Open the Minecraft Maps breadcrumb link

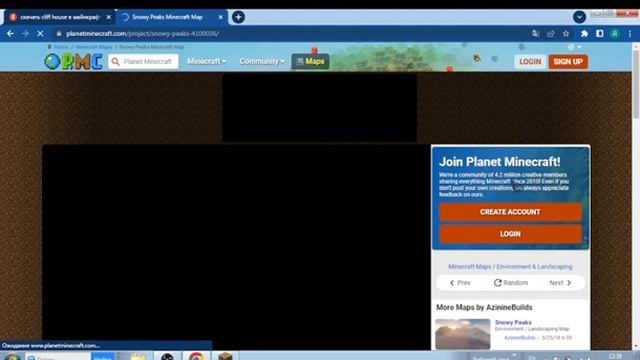click(x=94, y=47)
